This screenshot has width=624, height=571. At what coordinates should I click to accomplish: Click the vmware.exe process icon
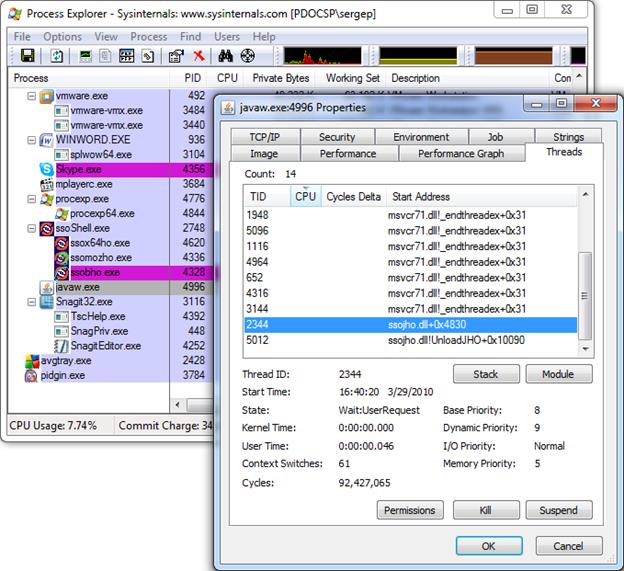(x=47, y=96)
